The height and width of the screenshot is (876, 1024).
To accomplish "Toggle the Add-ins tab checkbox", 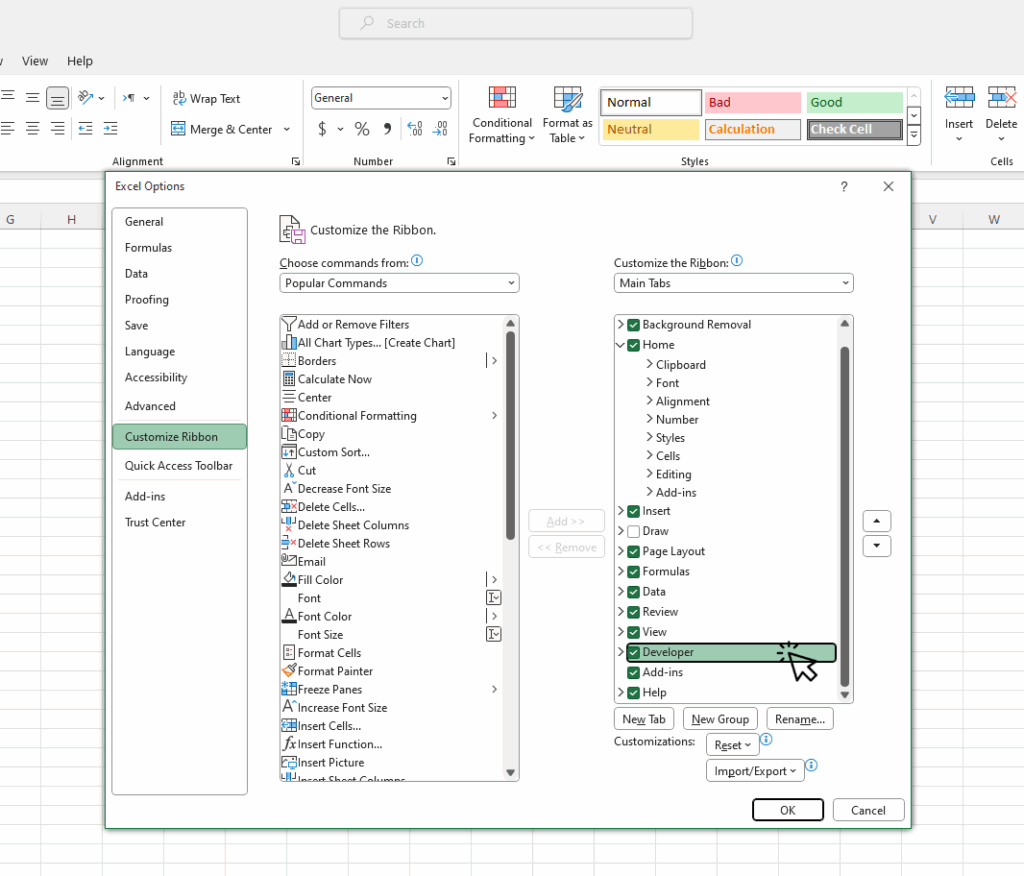I will pyautogui.click(x=633, y=672).
